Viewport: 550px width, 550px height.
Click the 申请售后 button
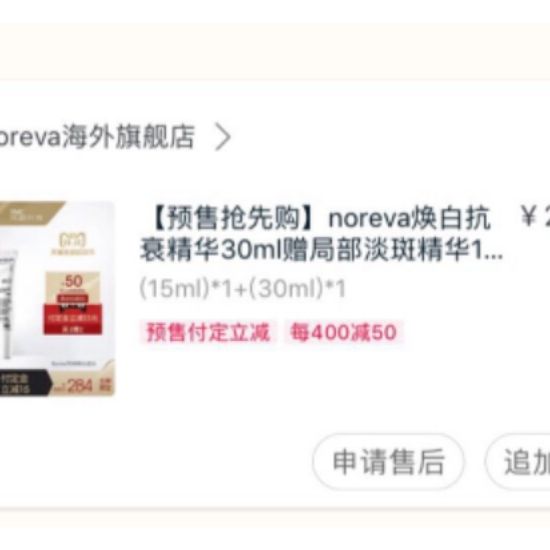(388, 461)
